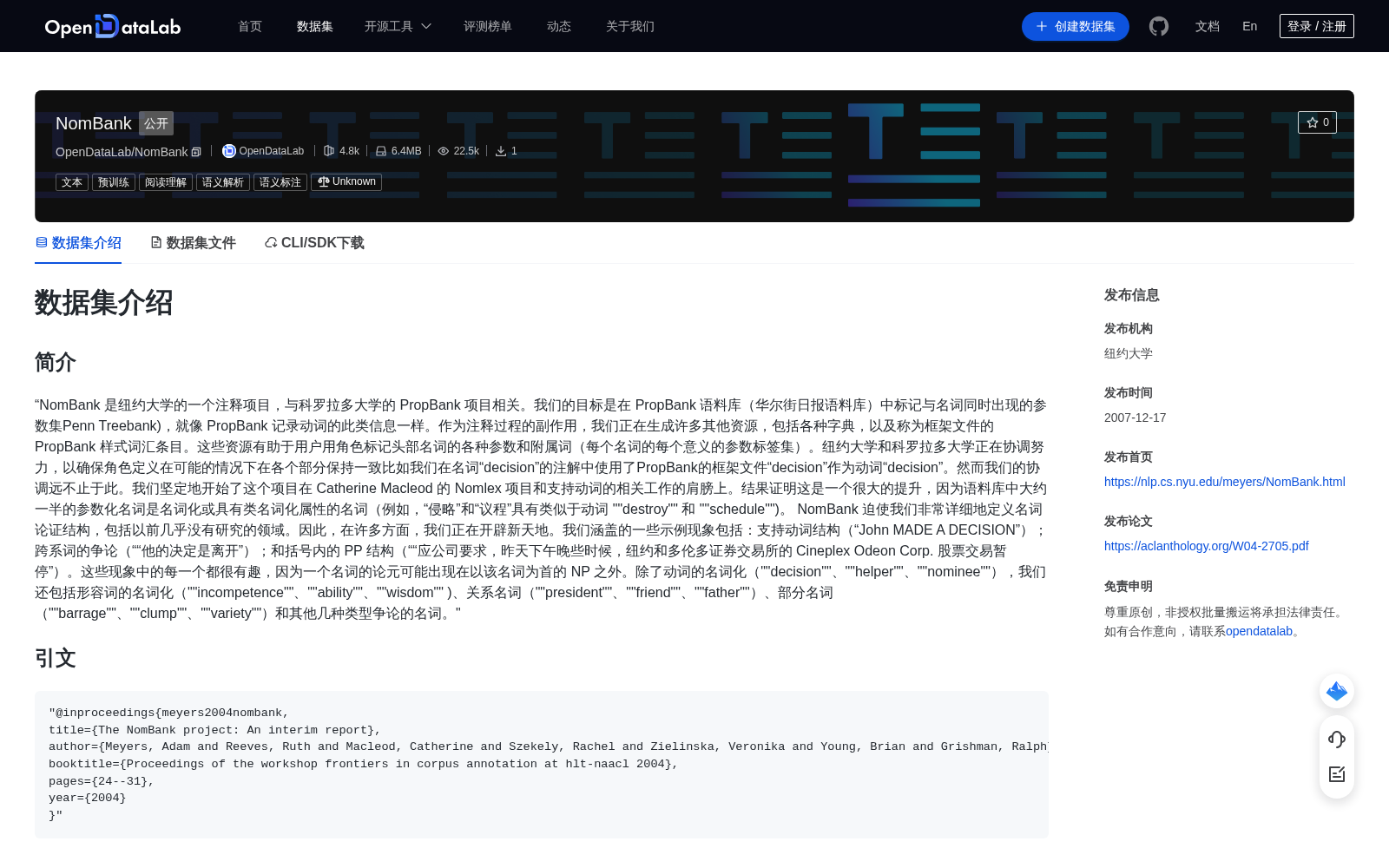1389x868 pixels.
Task: Open 关于我们 in navigation
Action: click(x=630, y=26)
